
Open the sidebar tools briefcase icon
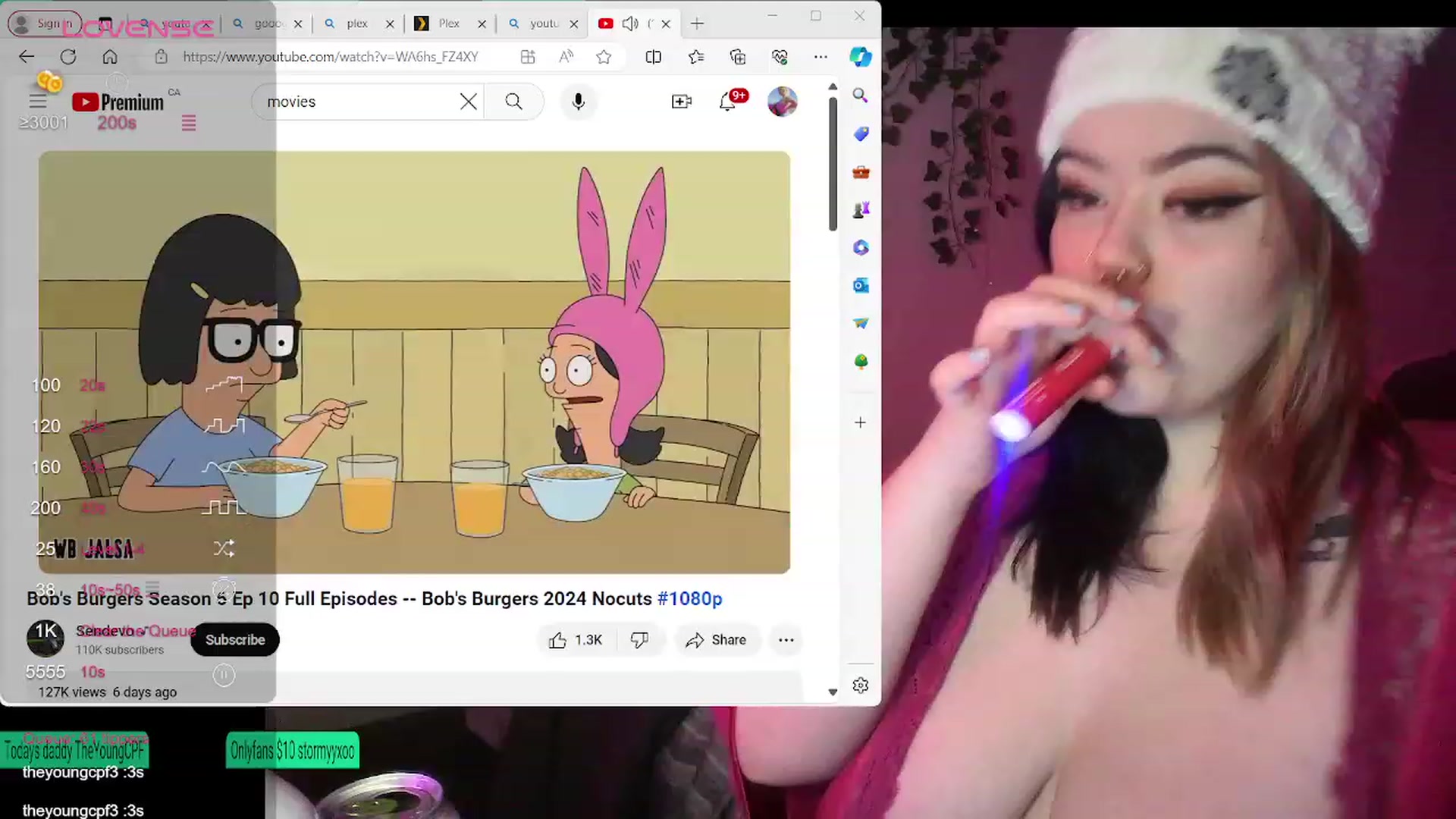click(x=860, y=172)
